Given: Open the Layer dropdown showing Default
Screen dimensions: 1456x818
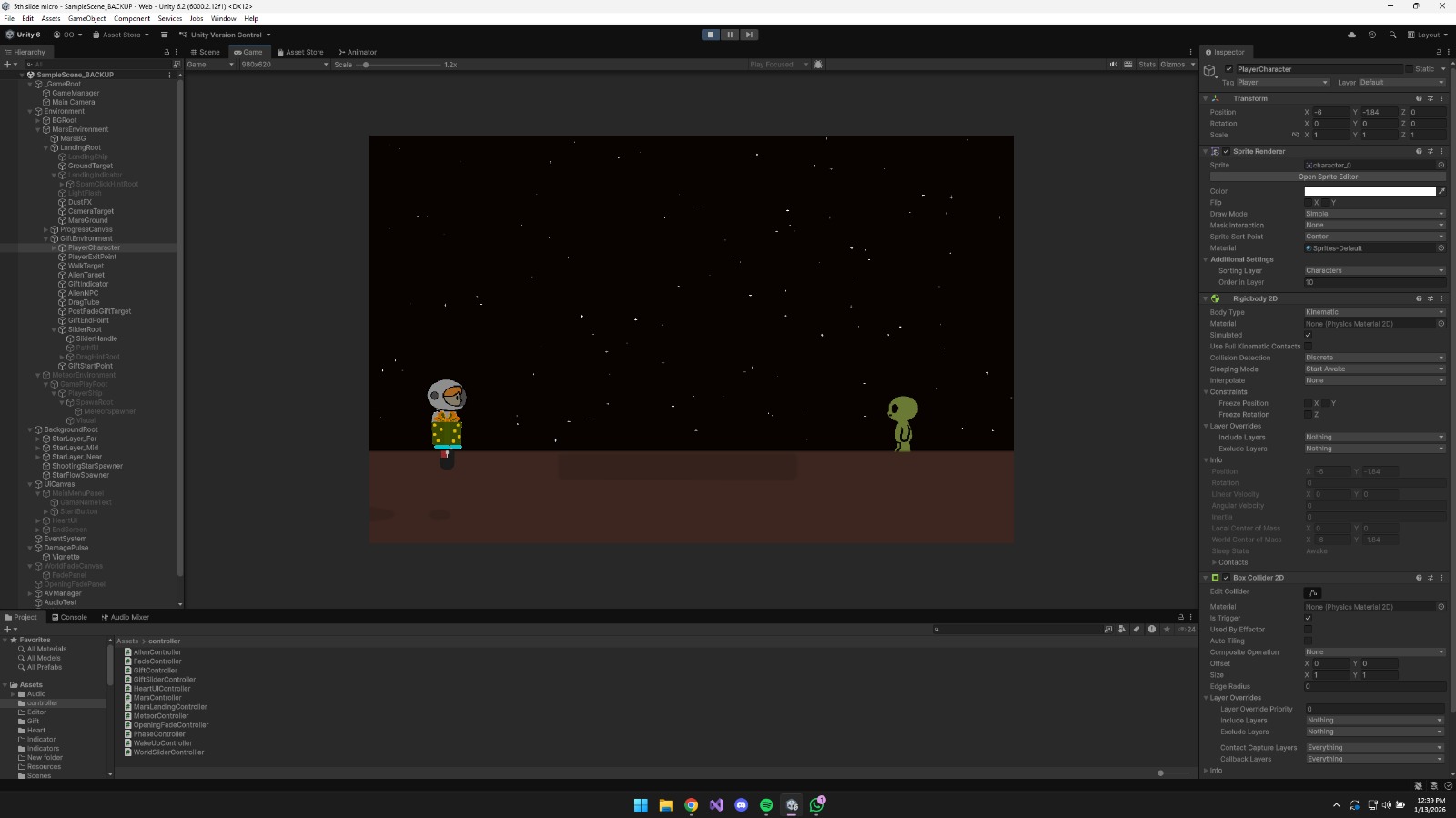Looking at the screenshot, I should pos(1401,83).
